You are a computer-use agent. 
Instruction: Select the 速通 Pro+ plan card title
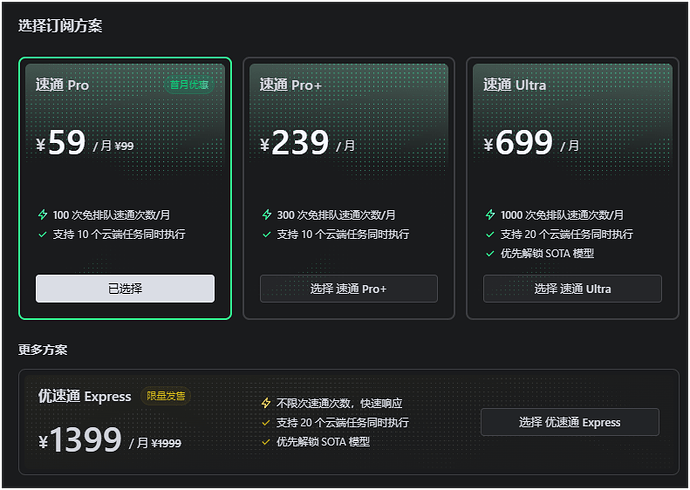tap(290, 84)
